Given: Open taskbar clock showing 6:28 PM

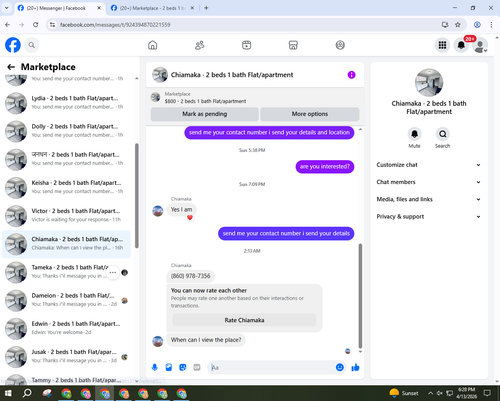Looking at the screenshot, I should (x=466, y=393).
